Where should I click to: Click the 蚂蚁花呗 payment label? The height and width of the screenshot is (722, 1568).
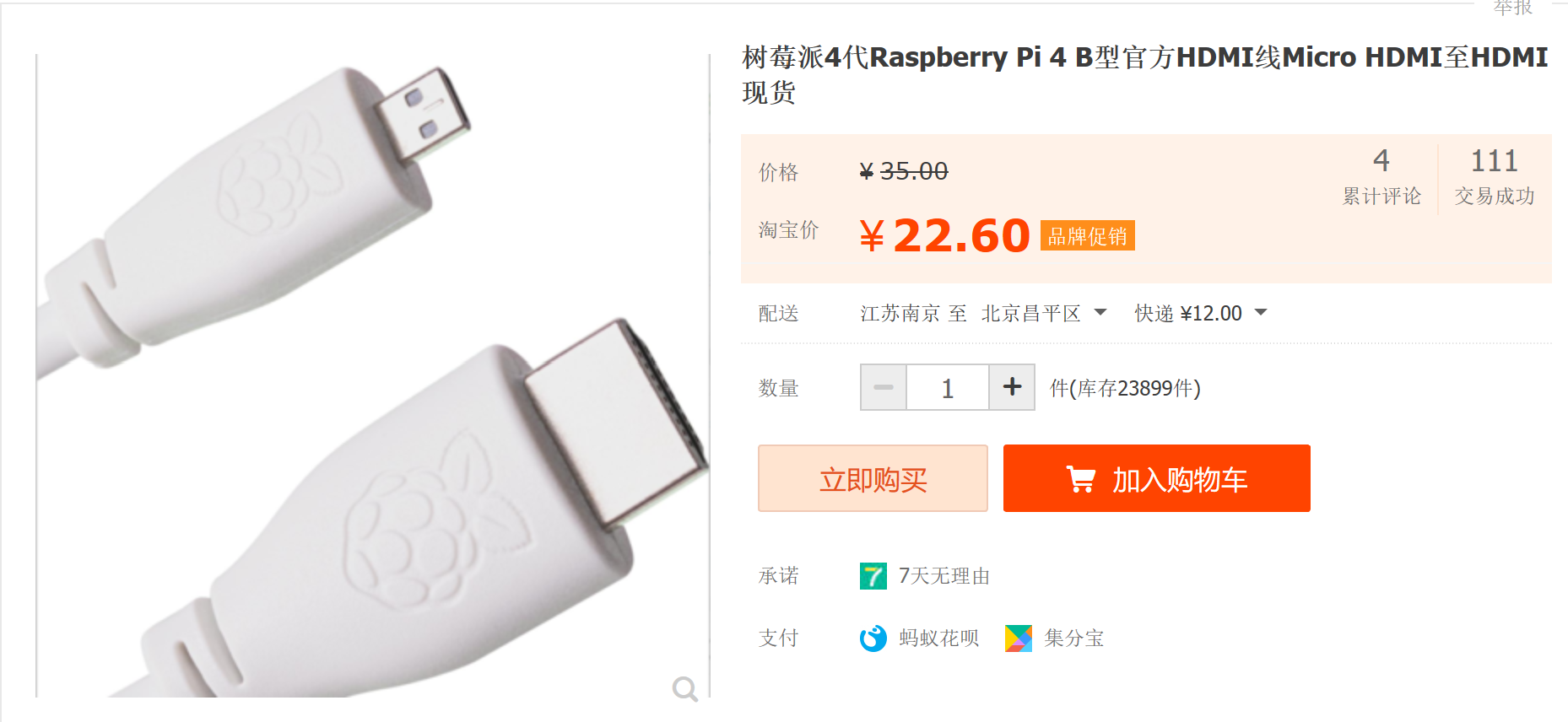tap(939, 638)
